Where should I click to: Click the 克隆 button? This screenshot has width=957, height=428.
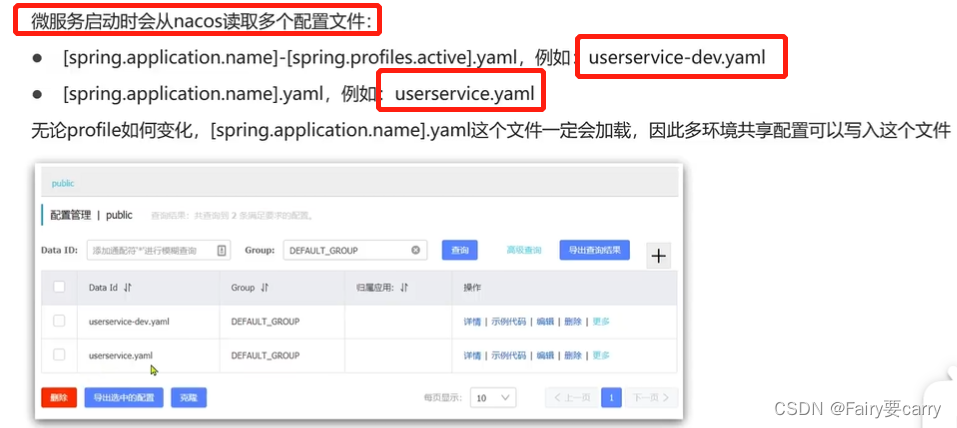pyautogui.click(x=189, y=397)
